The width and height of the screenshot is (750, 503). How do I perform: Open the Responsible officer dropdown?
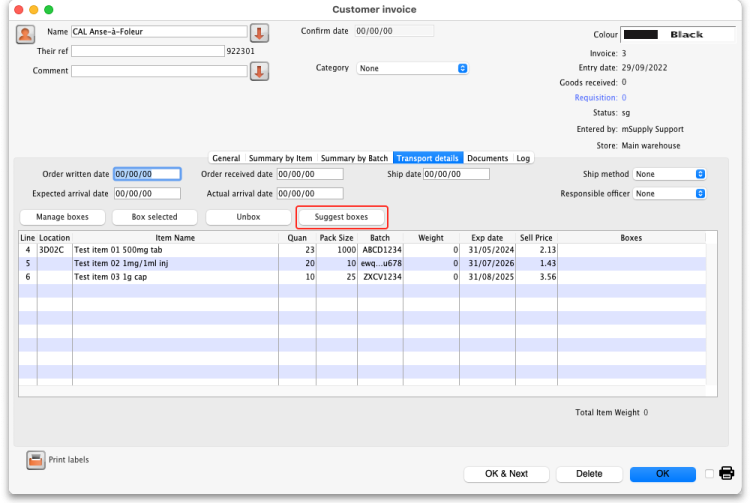(x=670, y=193)
